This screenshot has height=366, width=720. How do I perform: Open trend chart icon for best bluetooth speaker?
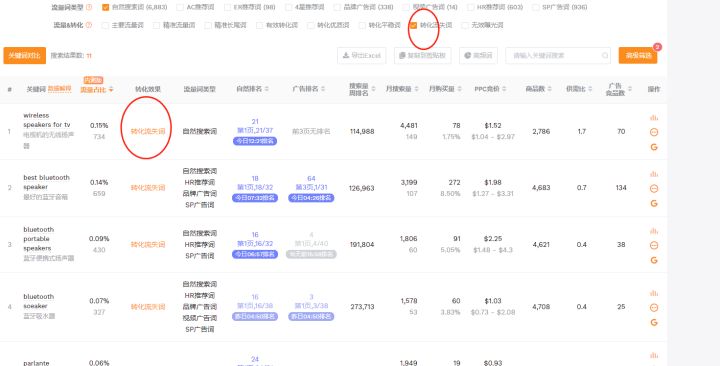point(654,174)
